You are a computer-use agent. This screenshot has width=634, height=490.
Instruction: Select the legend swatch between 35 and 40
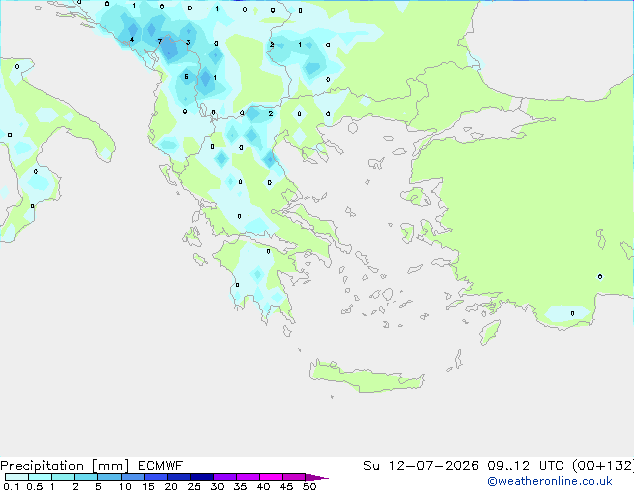[x=248, y=477]
